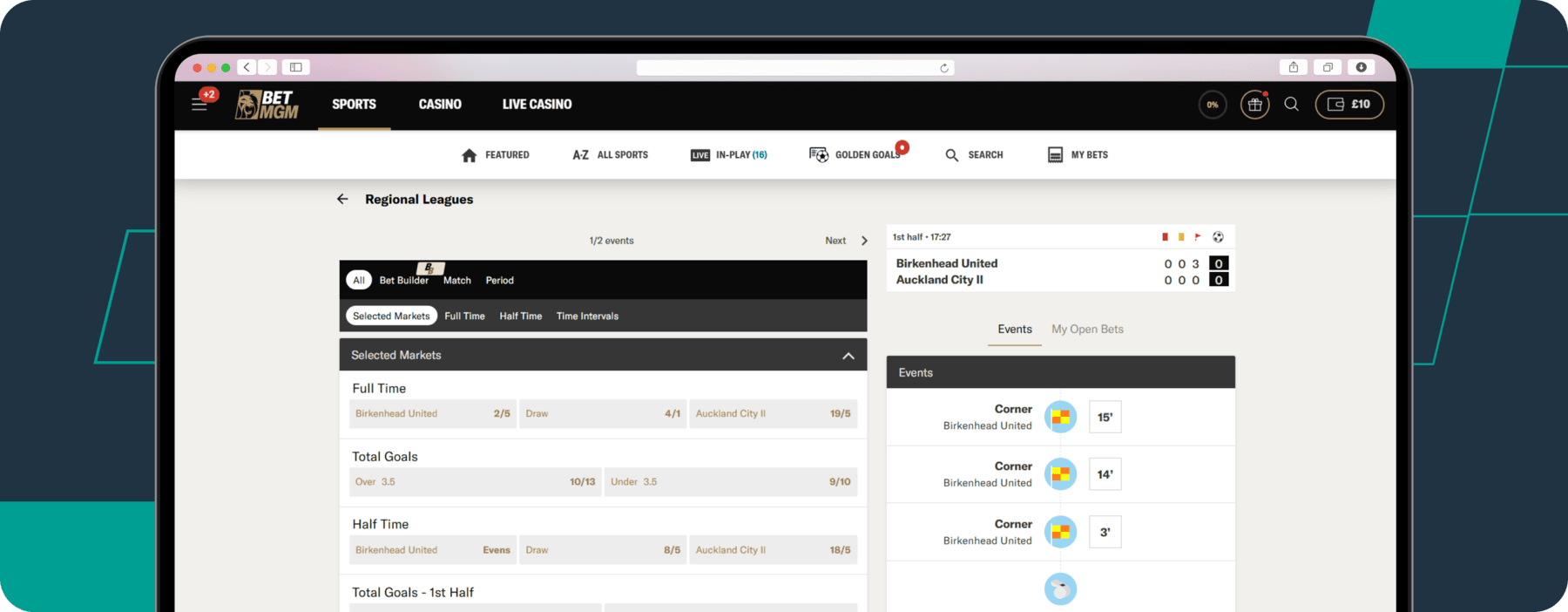Image resolution: width=1568 pixels, height=612 pixels.
Task: Select the Time Intervals sub-filter
Action: pos(587,316)
